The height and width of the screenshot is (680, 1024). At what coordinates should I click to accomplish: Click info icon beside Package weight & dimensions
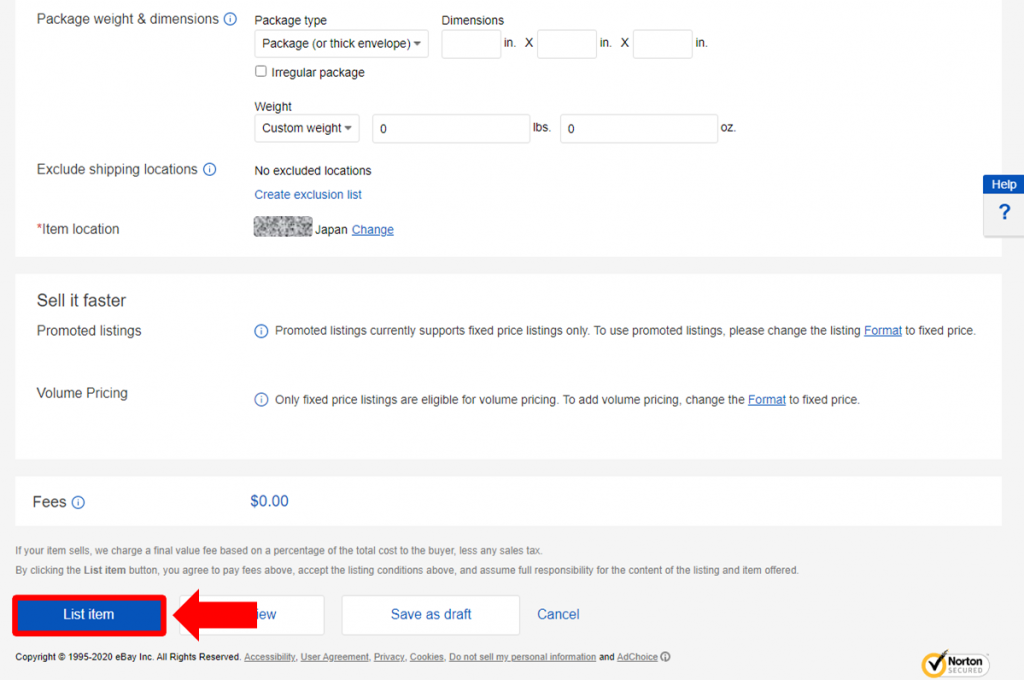click(230, 19)
